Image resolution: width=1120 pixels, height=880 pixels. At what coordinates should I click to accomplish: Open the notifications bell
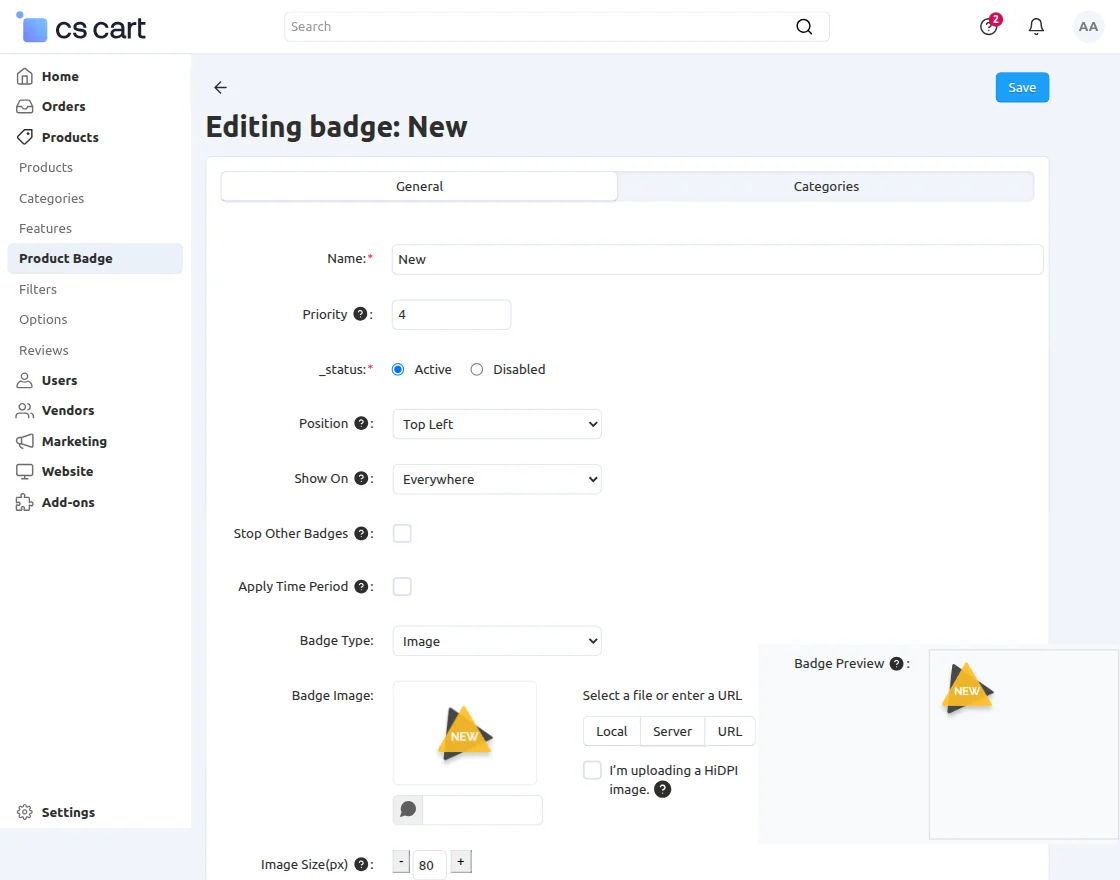pyautogui.click(x=1036, y=27)
